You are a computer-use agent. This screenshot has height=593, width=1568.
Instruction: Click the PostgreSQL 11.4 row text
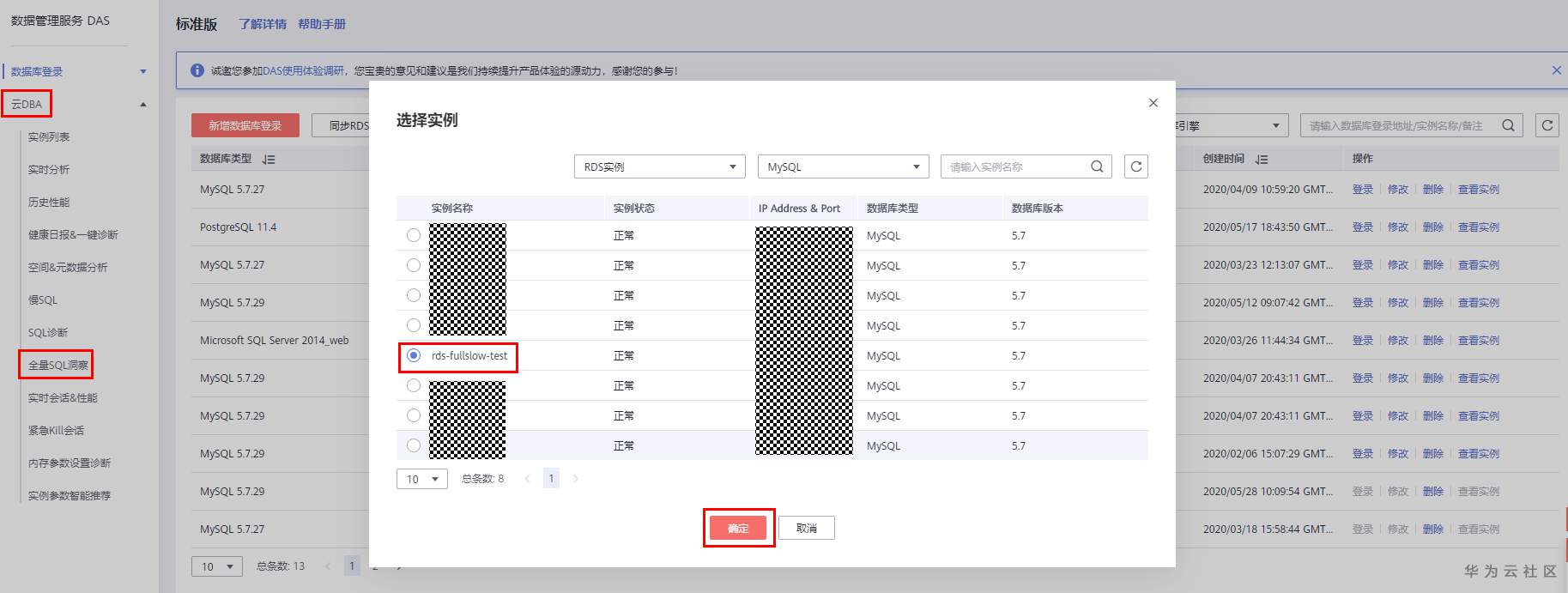[239, 227]
